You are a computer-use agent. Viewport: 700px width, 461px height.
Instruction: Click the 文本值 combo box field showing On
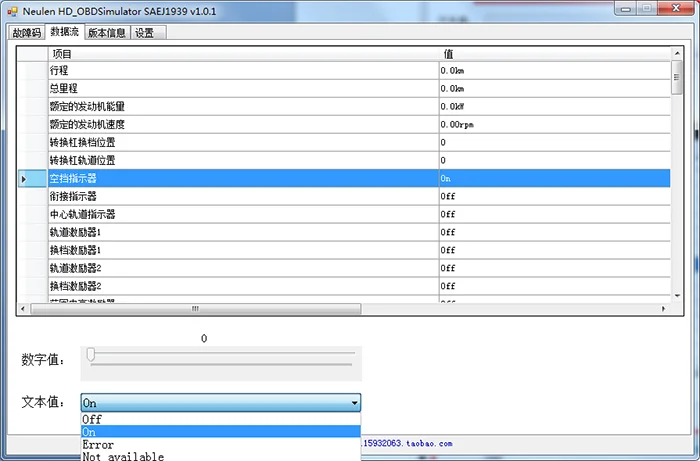(x=221, y=403)
